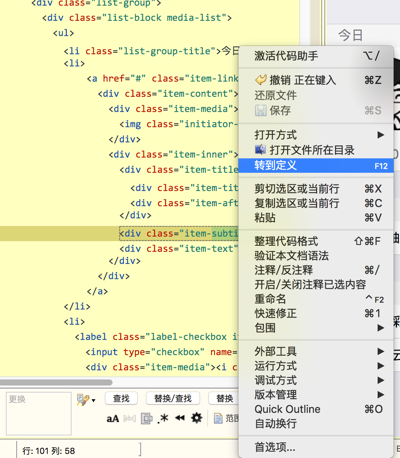Click the list-group-title li code line
Screen dimensions: 400x458
(152, 51)
